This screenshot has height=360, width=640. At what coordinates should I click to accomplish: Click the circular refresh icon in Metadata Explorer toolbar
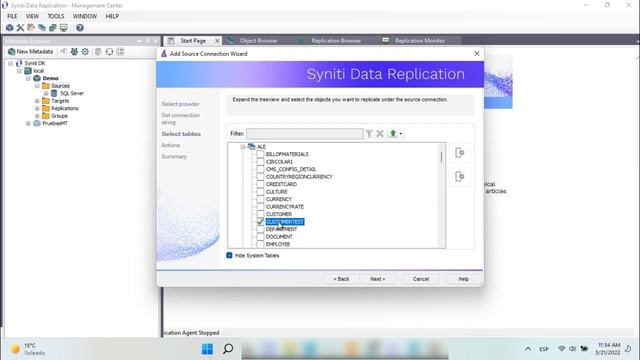[x=109, y=51]
